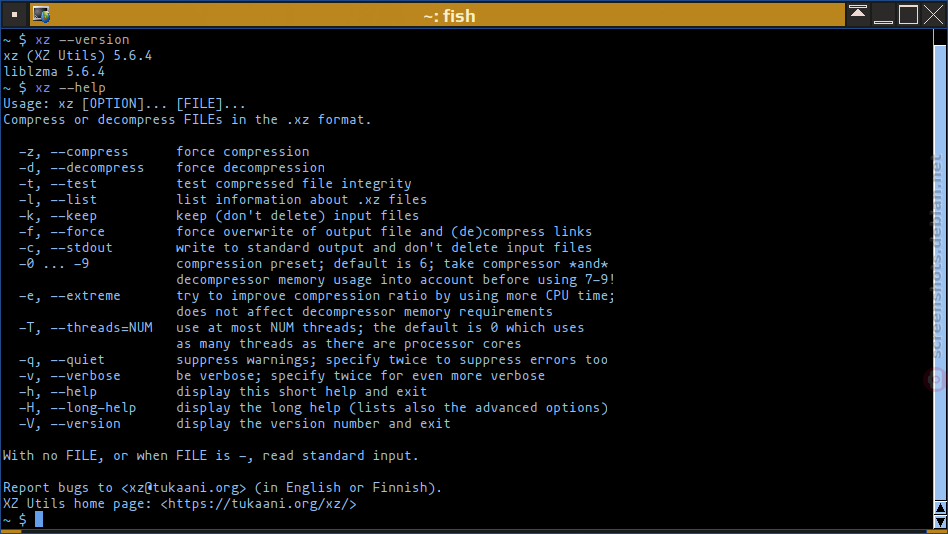
Task: Minimize the fish terminal window
Action: pos(883,15)
